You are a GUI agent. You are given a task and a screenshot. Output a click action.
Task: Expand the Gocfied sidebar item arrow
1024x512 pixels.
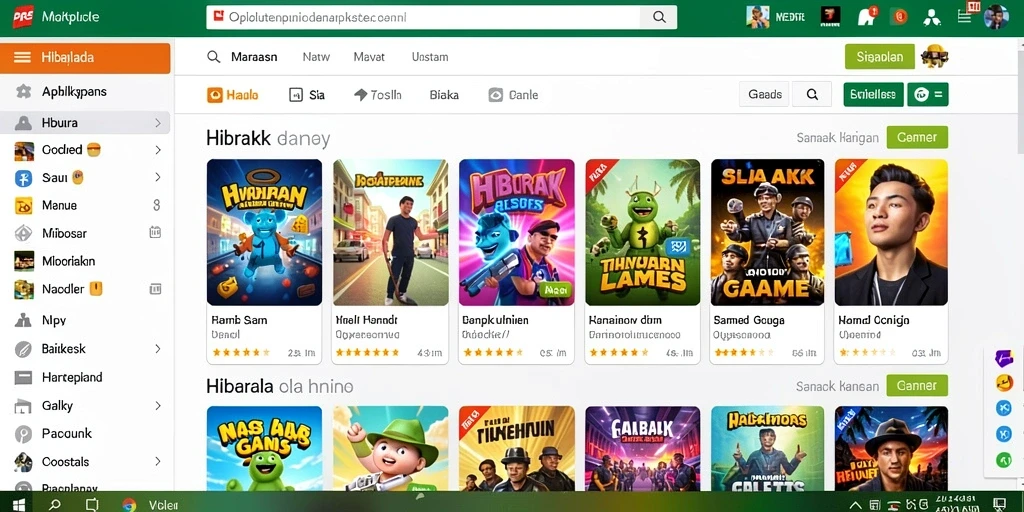(157, 150)
